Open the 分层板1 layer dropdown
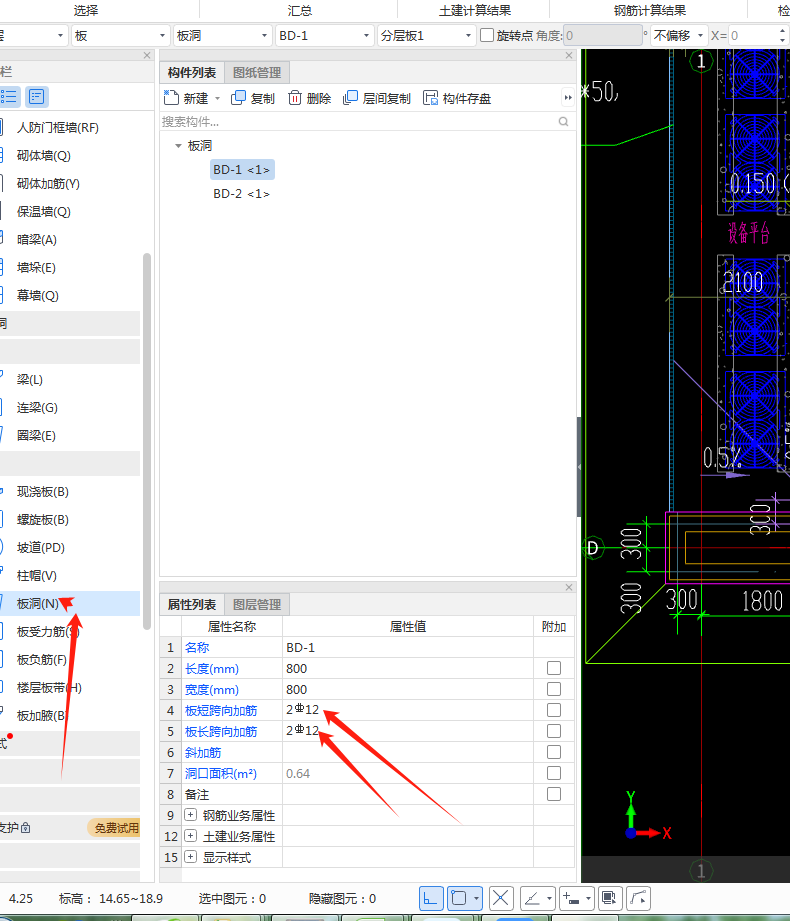 pos(426,35)
